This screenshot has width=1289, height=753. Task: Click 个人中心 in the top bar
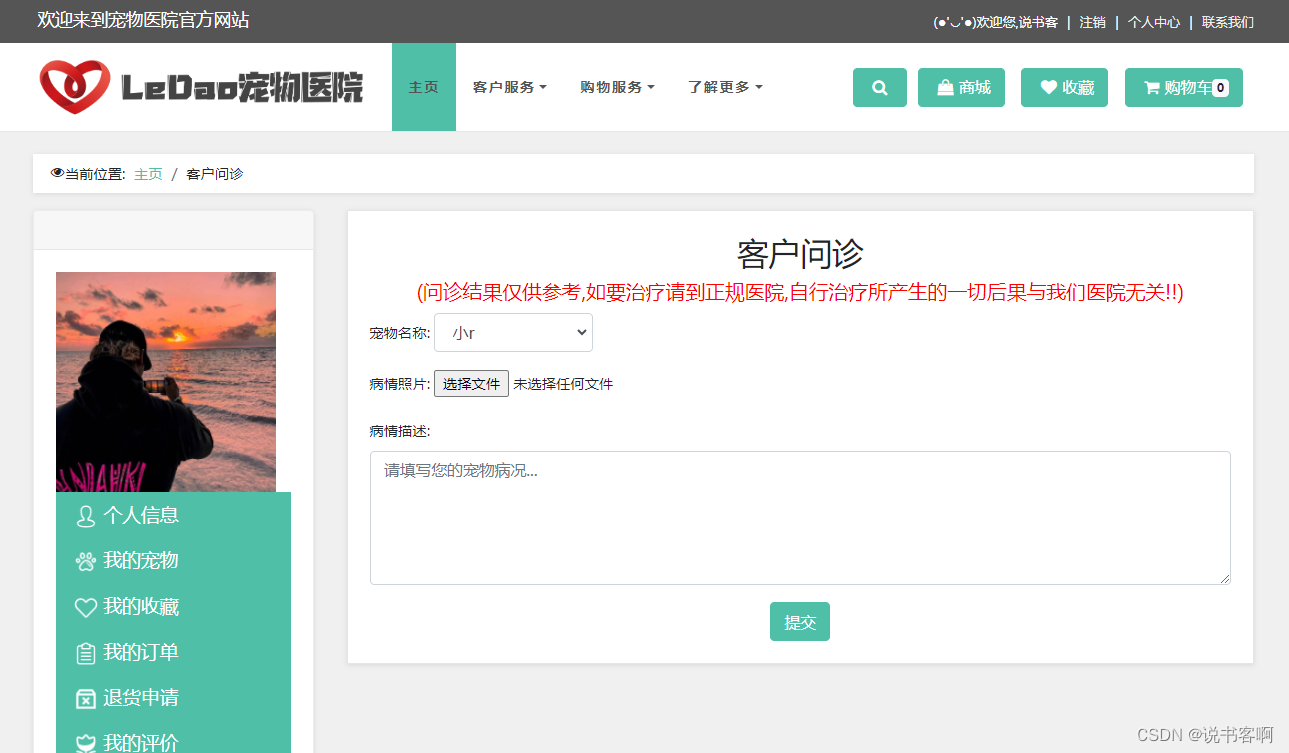[1153, 21]
